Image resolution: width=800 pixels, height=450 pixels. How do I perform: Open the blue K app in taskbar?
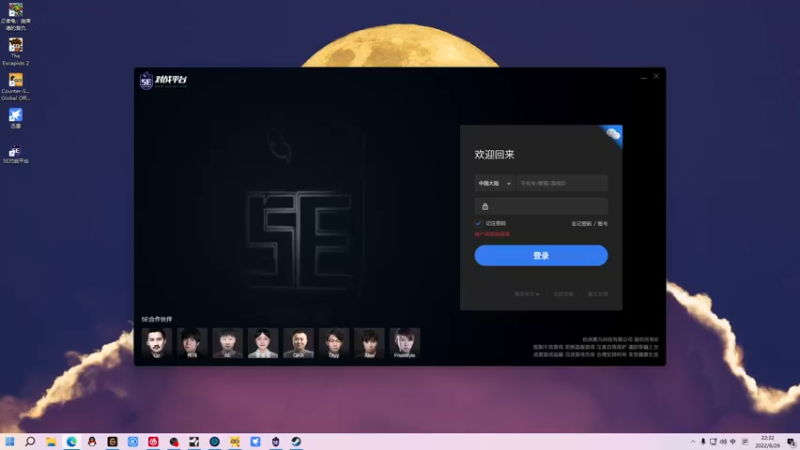(133, 441)
